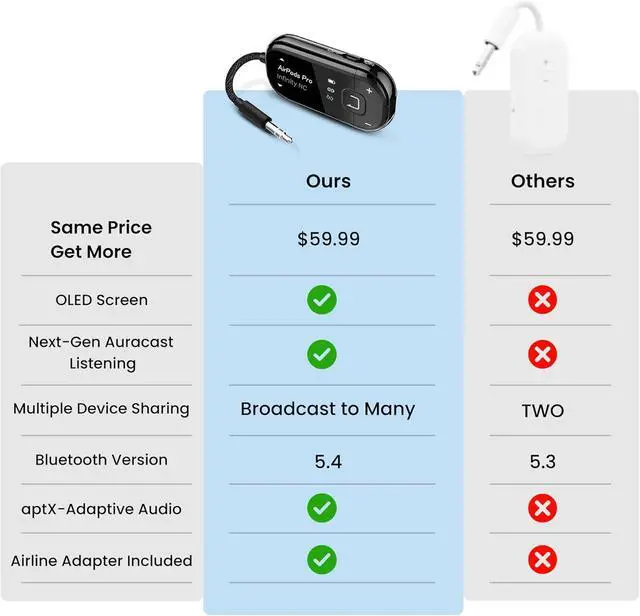Click the "TWO" value under Others
640x616 pixels.
tap(542, 410)
